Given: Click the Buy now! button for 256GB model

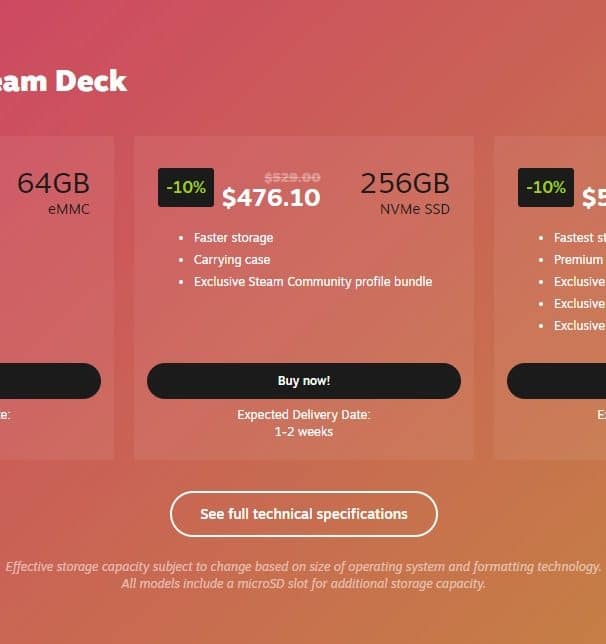Looking at the screenshot, I should click(x=304, y=381).
